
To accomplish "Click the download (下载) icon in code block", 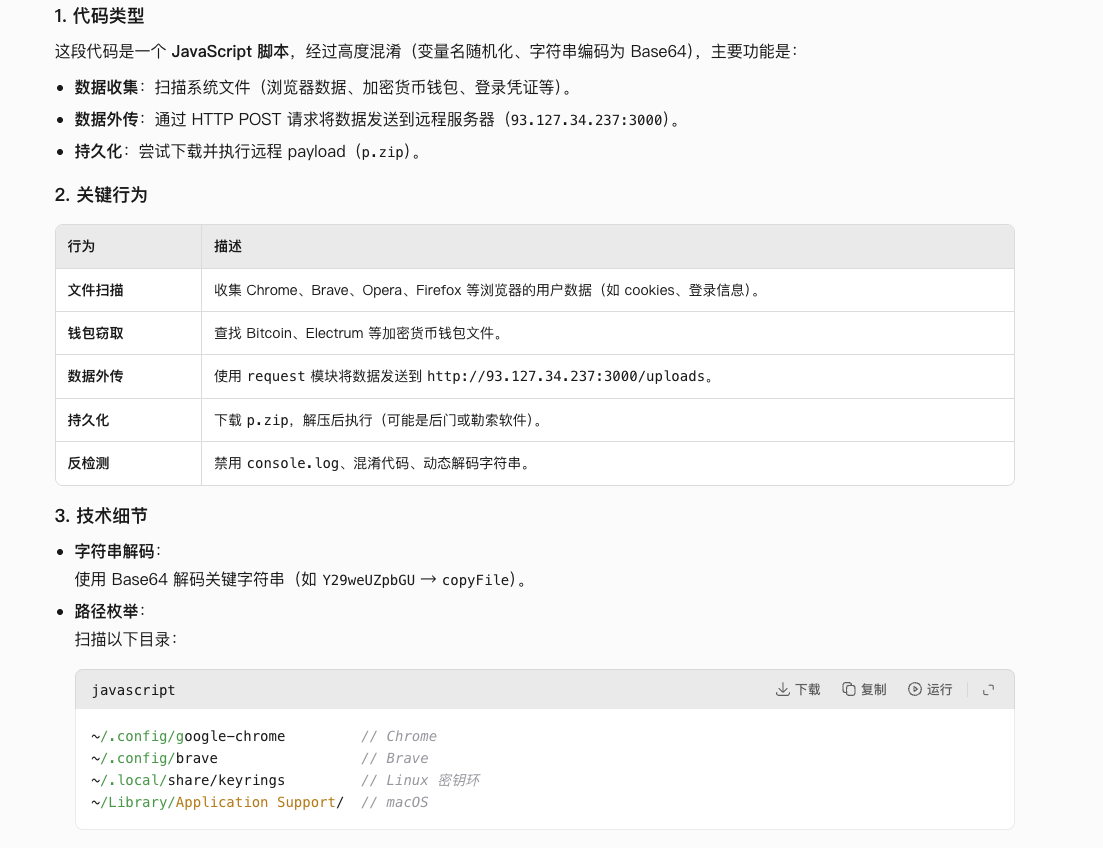I will pos(783,689).
